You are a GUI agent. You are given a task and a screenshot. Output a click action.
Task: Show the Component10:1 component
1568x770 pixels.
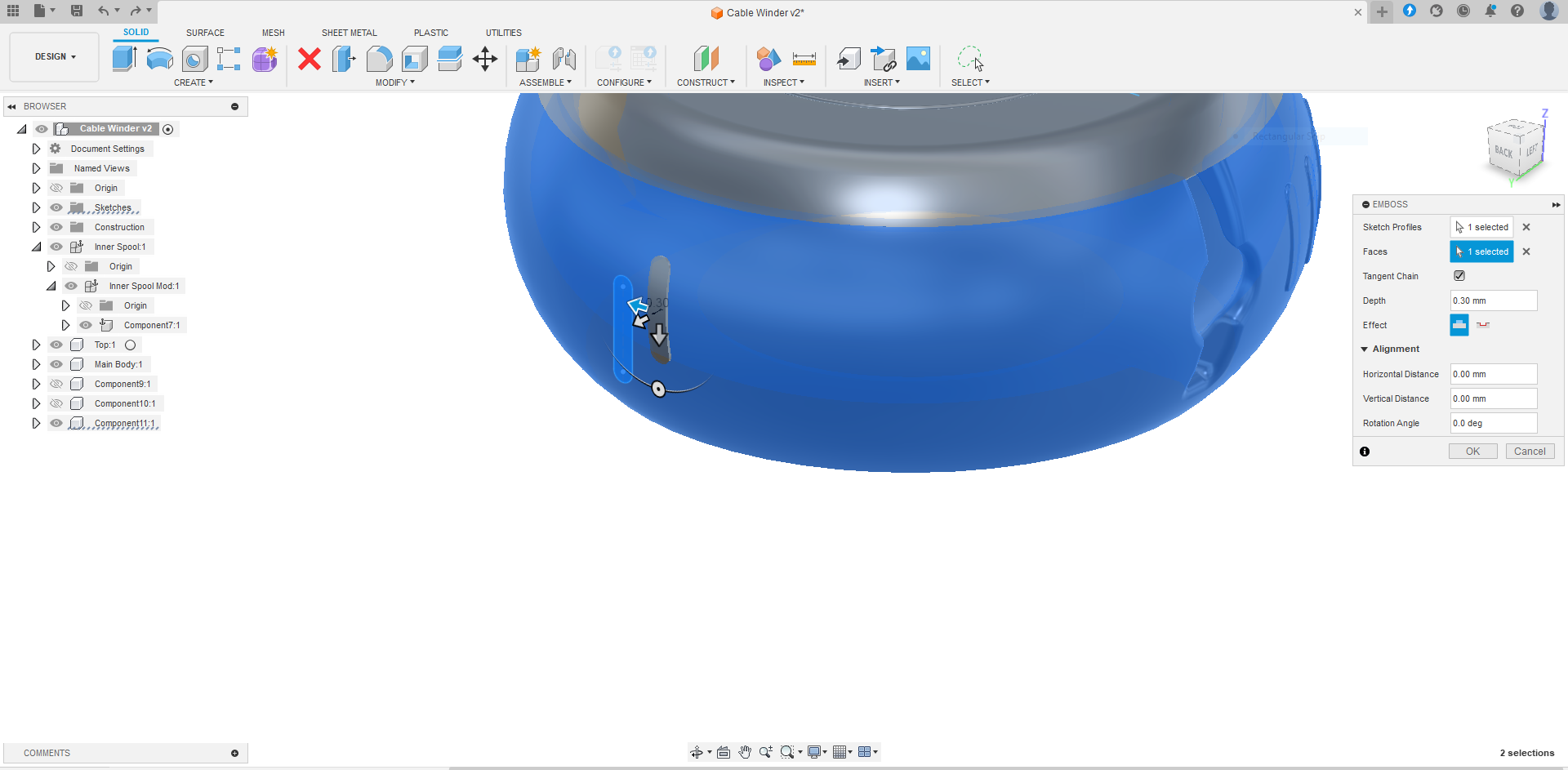tap(56, 403)
